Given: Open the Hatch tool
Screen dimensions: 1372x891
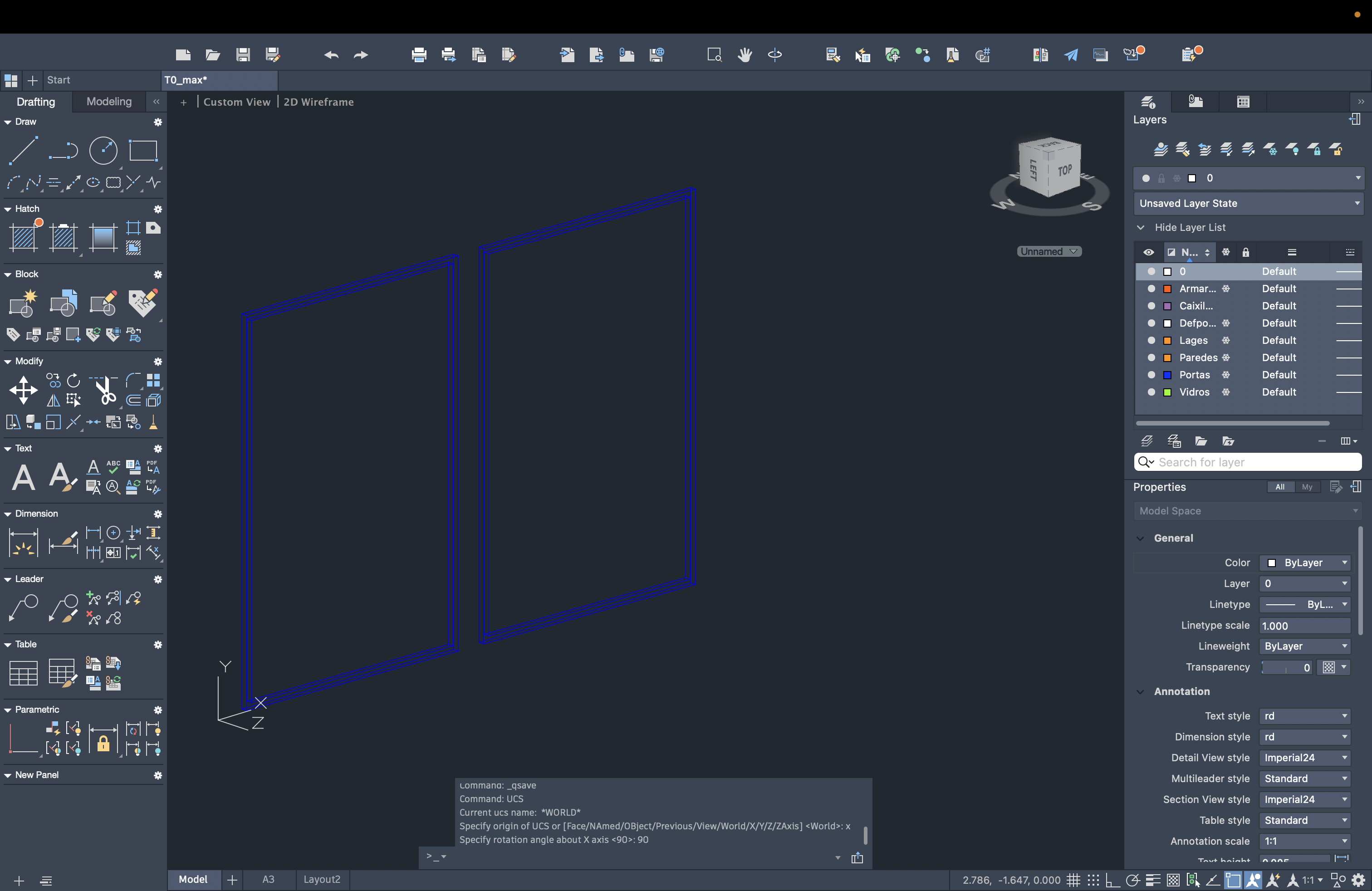Looking at the screenshot, I should tap(24, 237).
